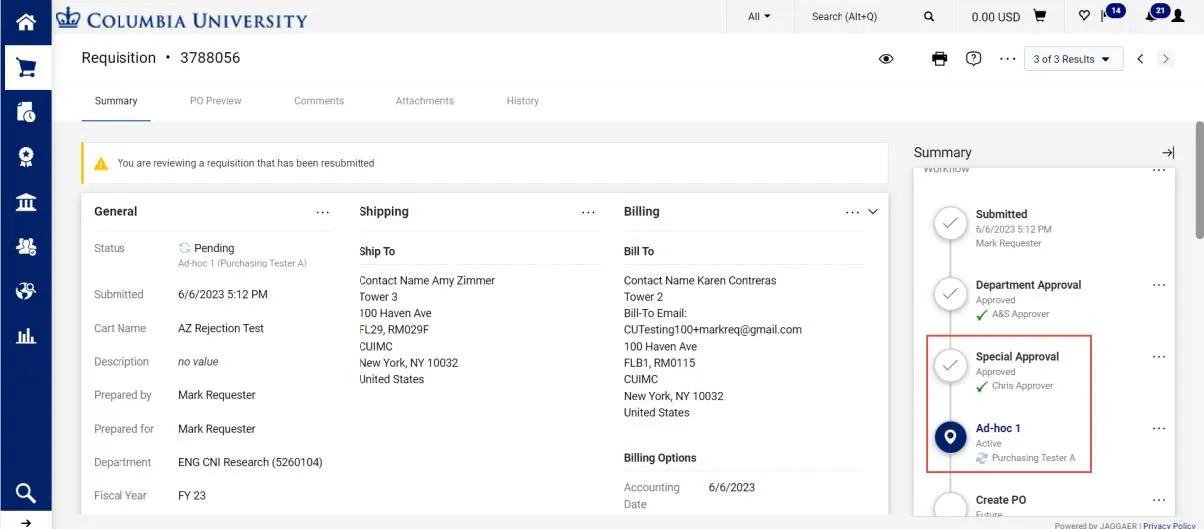Open the Sourcing globe sidebar icon
The image size is (1204, 529).
point(26,291)
